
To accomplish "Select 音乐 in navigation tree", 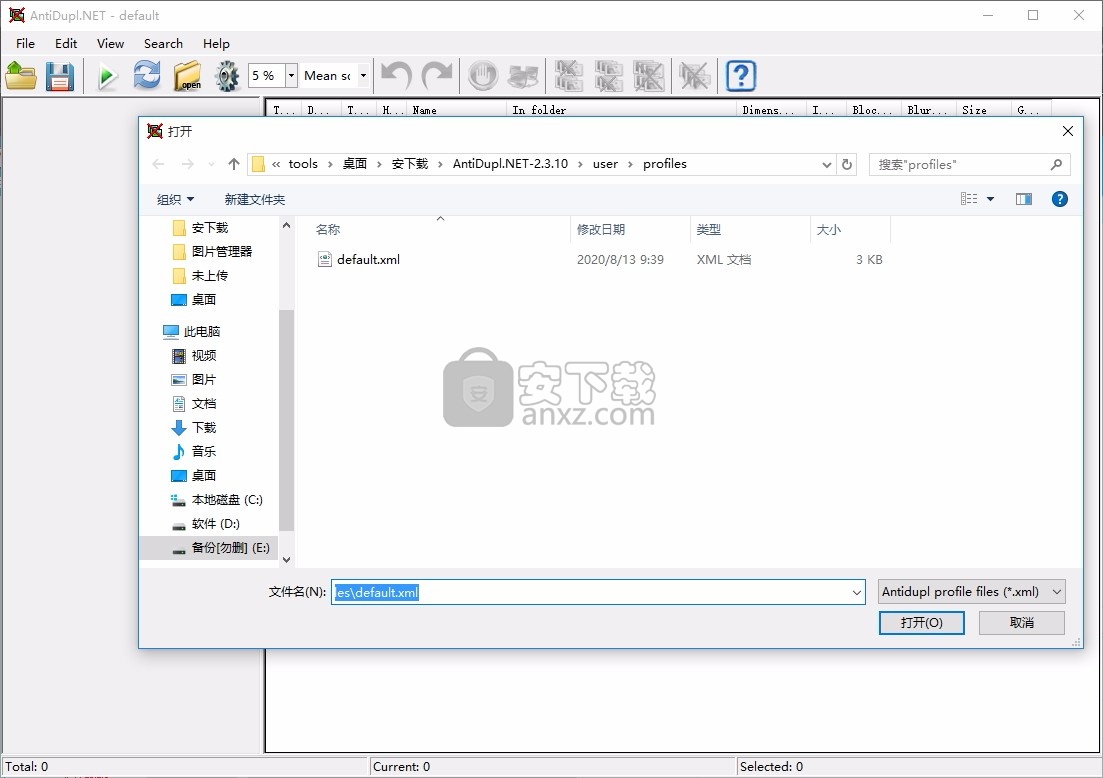I will coord(203,452).
